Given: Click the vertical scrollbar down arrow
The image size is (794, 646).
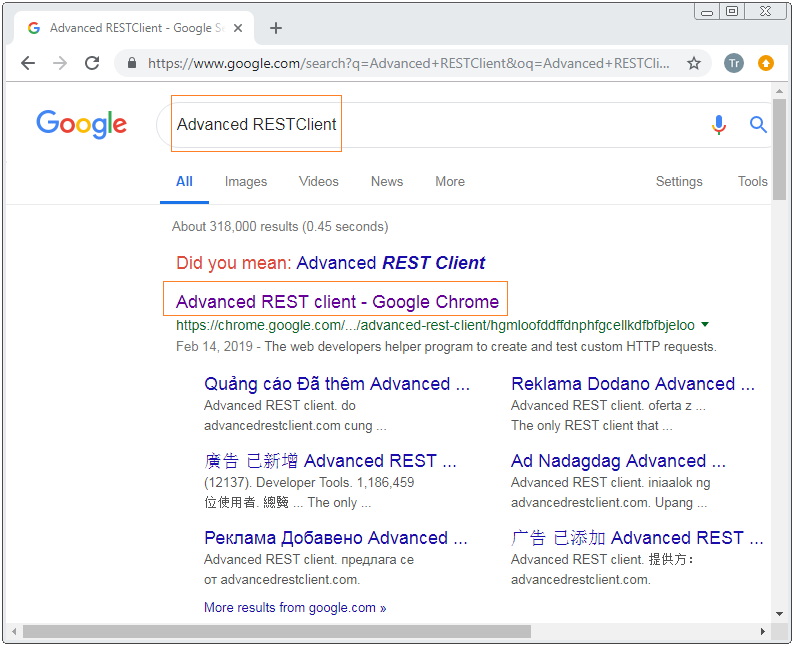Looking at the screenshot, I should (779, 614).
